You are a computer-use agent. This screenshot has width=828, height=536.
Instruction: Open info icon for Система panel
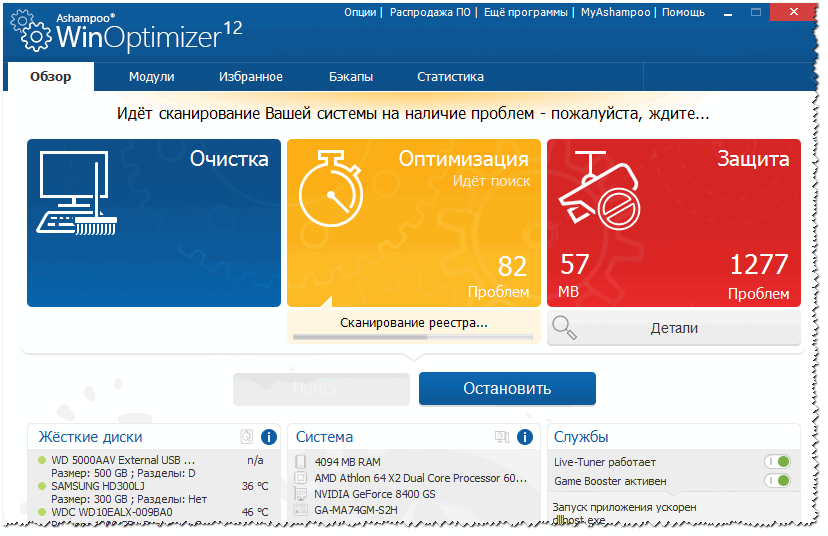(x=524, y=437)
